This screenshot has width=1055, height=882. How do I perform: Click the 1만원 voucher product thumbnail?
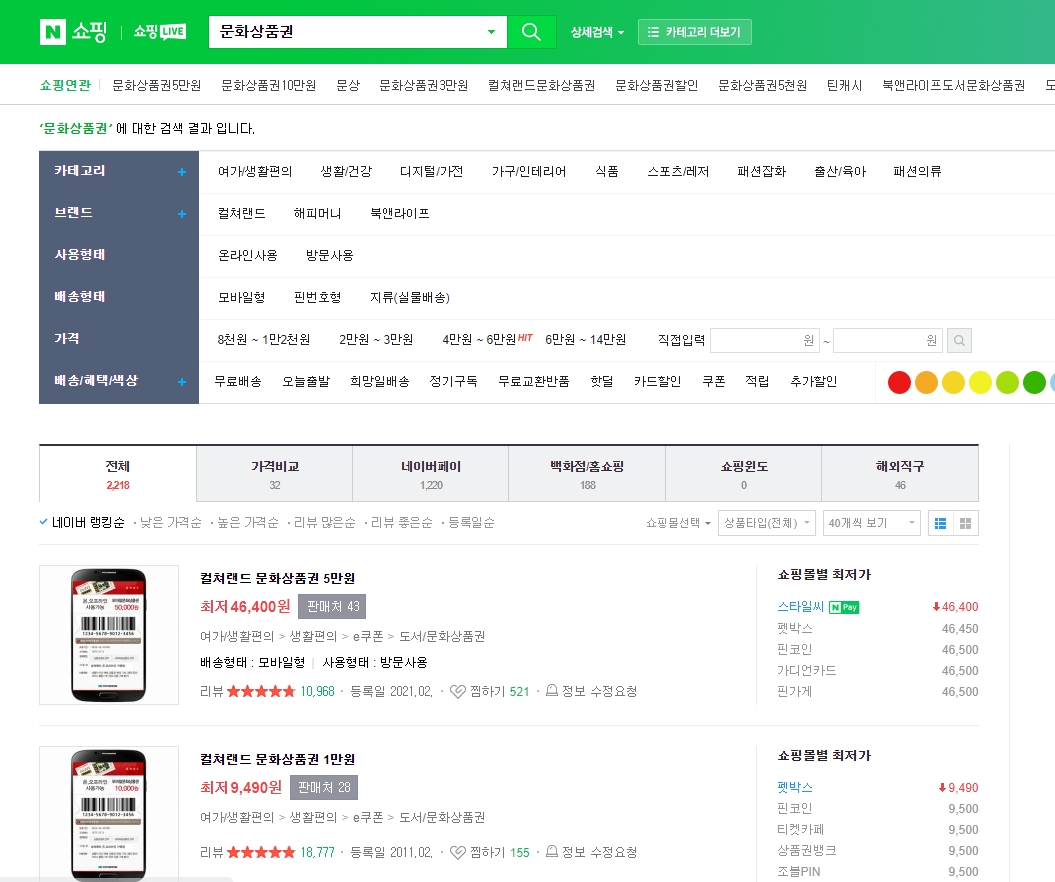(109, 813)
